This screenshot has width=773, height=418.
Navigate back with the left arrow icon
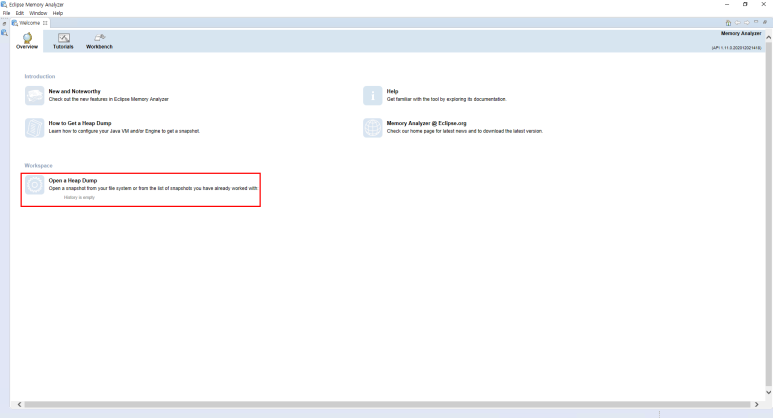[738, 23]
